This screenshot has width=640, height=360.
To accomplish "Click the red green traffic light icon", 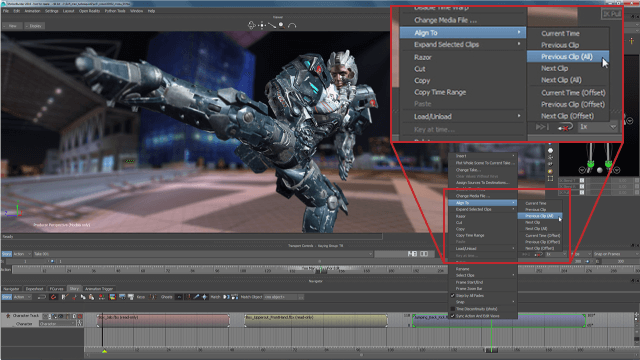I will click(101, 297).
